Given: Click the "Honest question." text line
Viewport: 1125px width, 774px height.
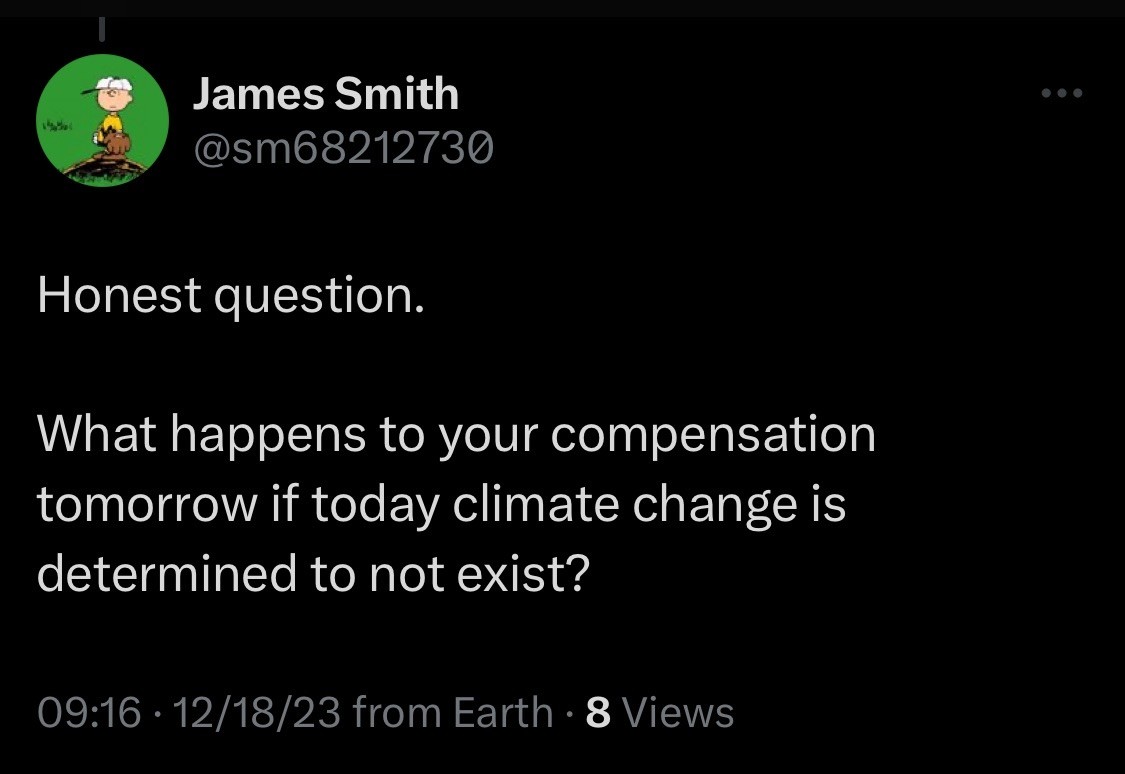Looking at the screenshot, I should 231,297.
